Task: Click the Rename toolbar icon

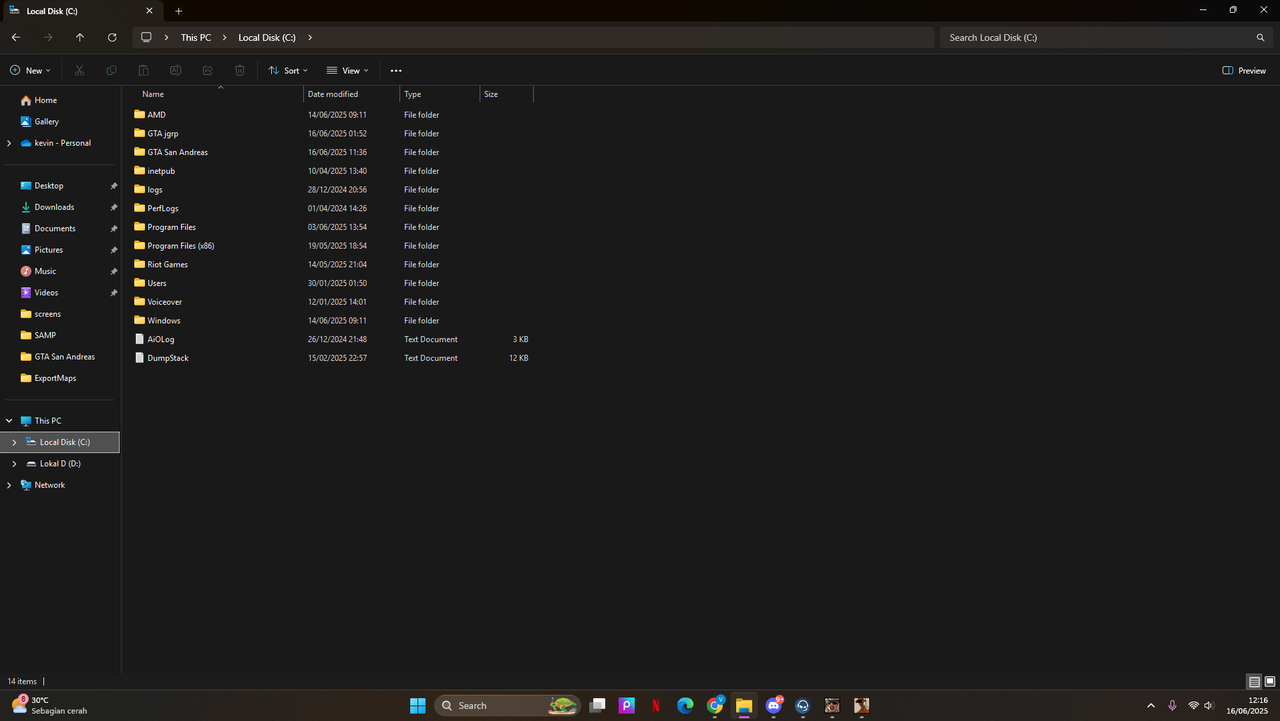Action: click(176, 71)
